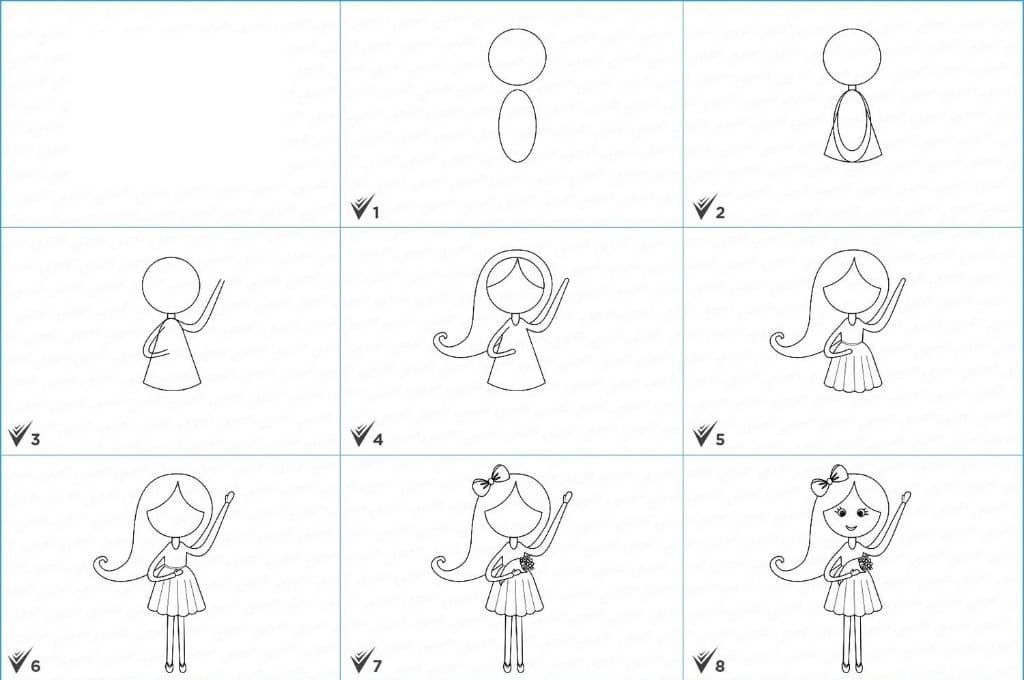
Task: Click the oval body shape in step 1
Action: [518, 125]
